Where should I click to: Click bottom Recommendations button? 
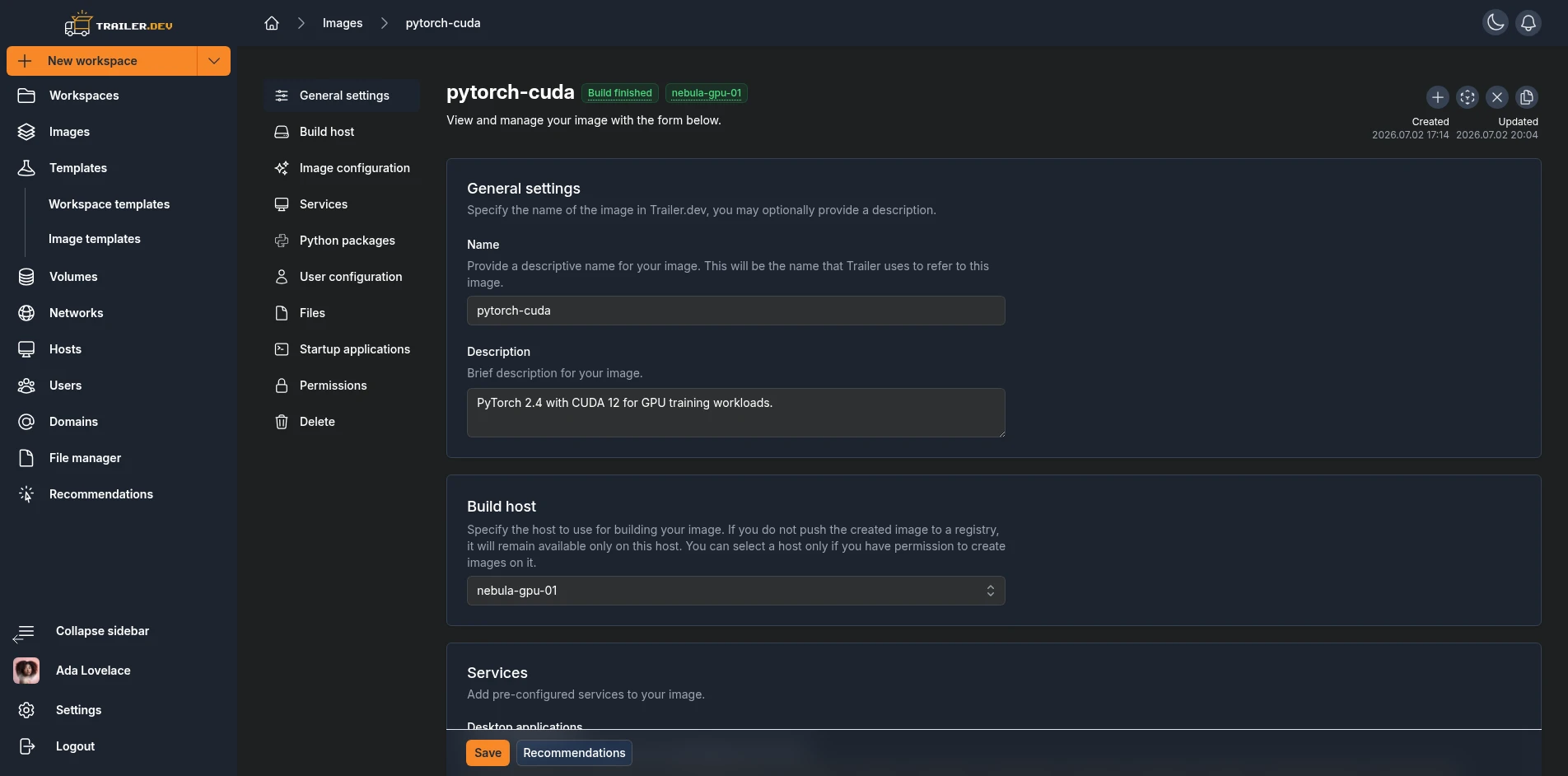574,753
